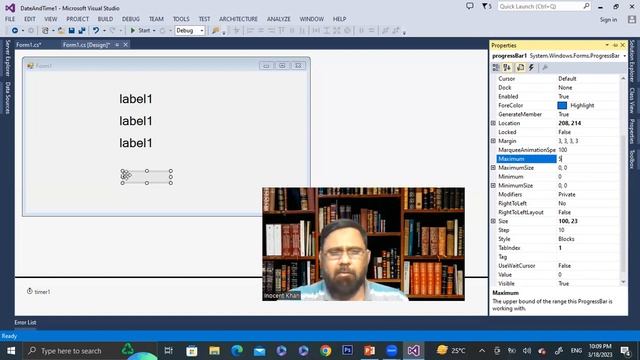Open the FILE menu

coord(10,19)
